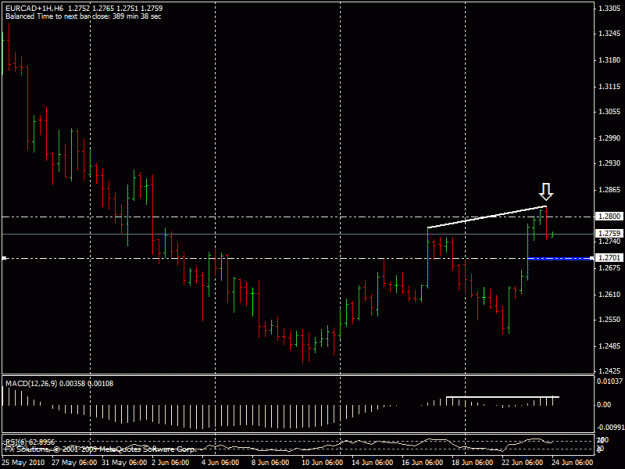
Task: Click the 1.2550 price axis value
Action: [x=609, y=320]
